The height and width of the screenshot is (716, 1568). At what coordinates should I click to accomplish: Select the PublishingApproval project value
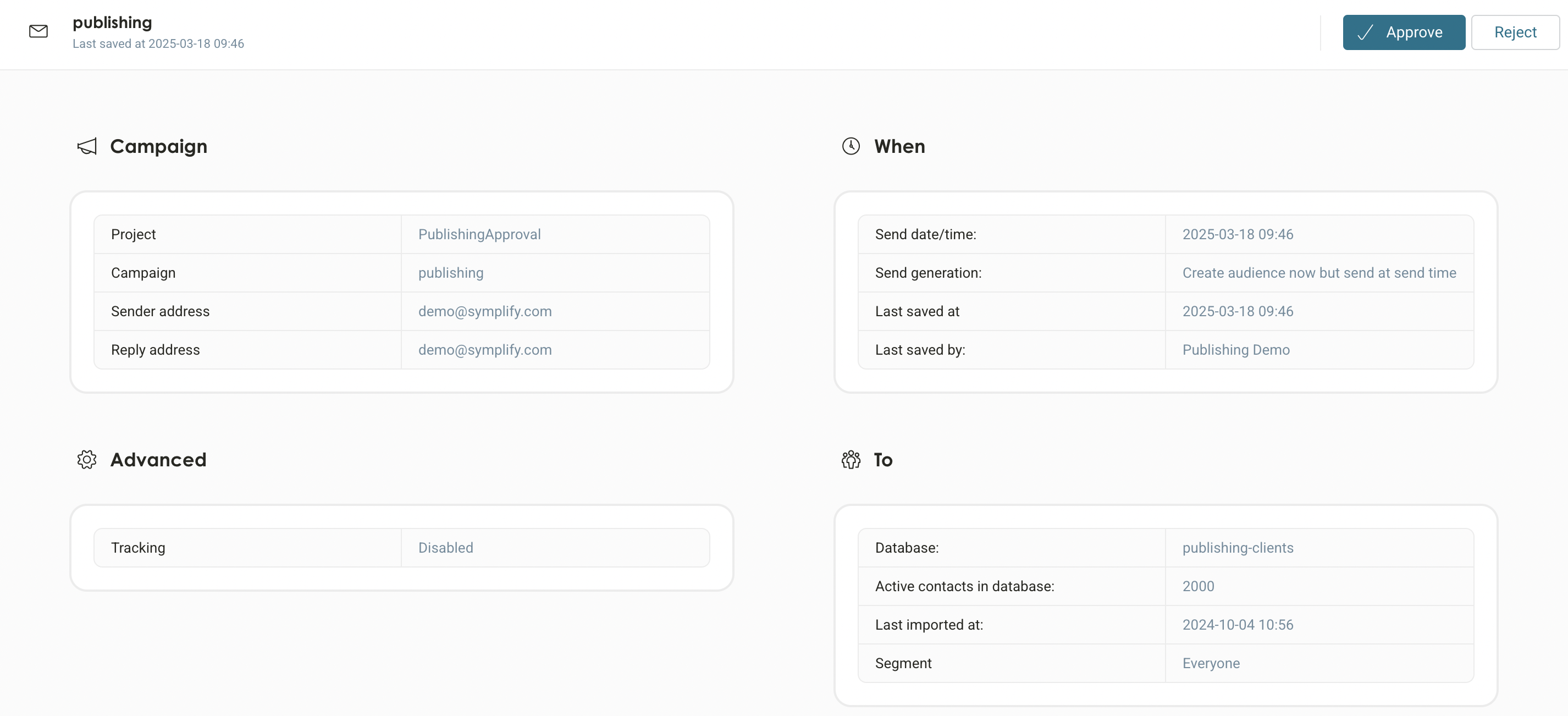pyautogui.click(x=479, y=234)
